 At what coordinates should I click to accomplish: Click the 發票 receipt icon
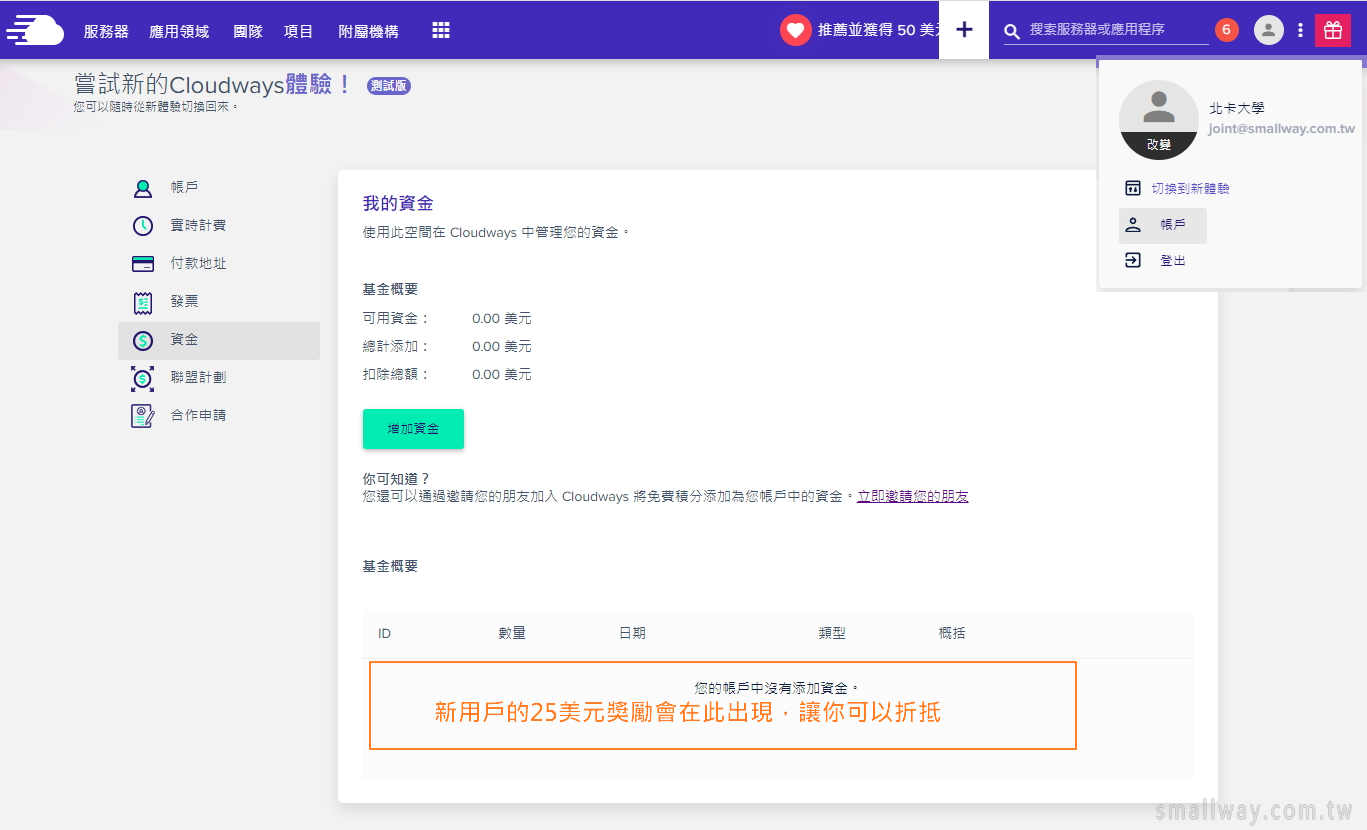pos(143,302)
